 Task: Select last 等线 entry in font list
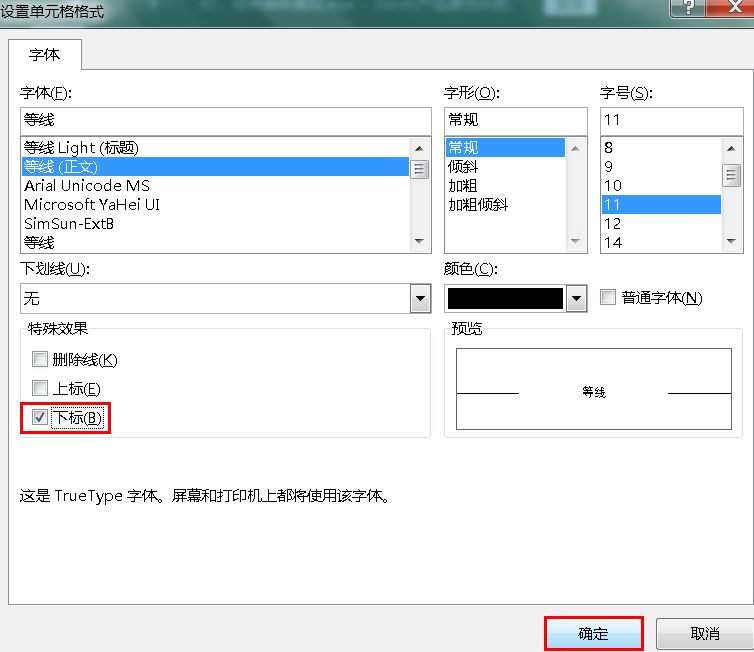click(x=215, y=242)
